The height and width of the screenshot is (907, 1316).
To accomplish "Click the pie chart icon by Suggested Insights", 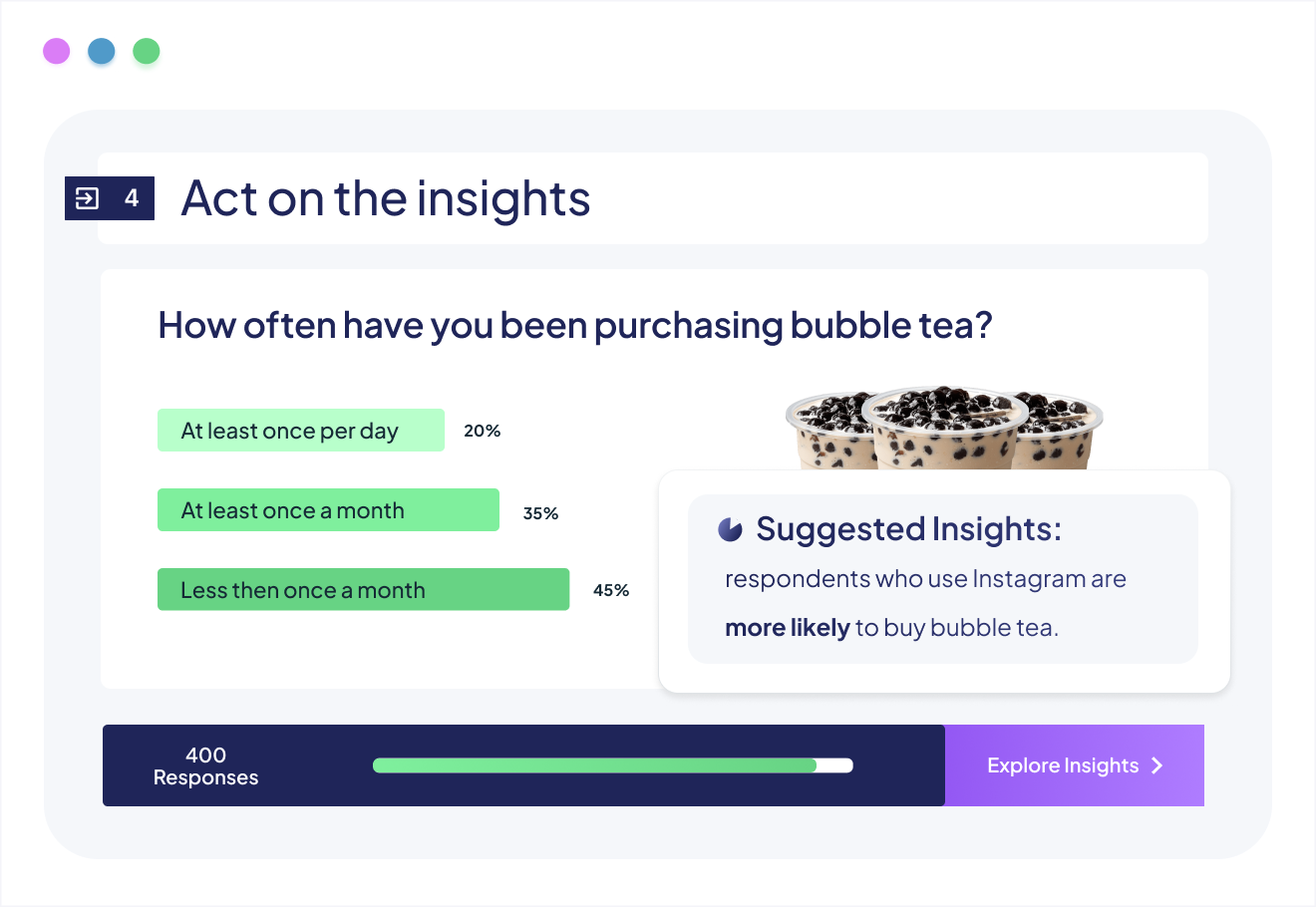I will 731,529.
